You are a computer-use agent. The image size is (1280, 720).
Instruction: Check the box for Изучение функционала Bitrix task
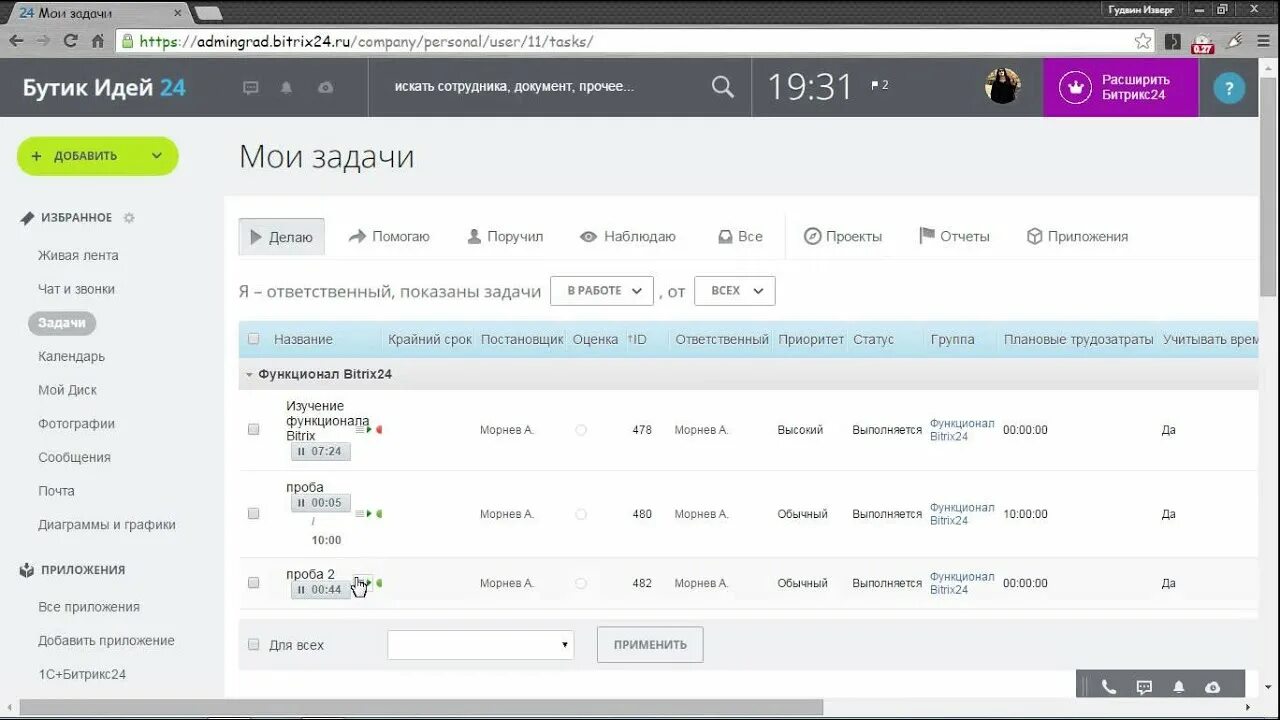pyautogui.click(x=253, y=429)
